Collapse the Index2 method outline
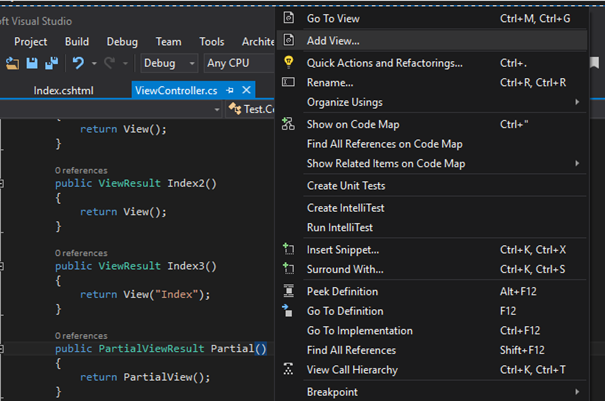605x401 pixels. click(x=2, y=184)
